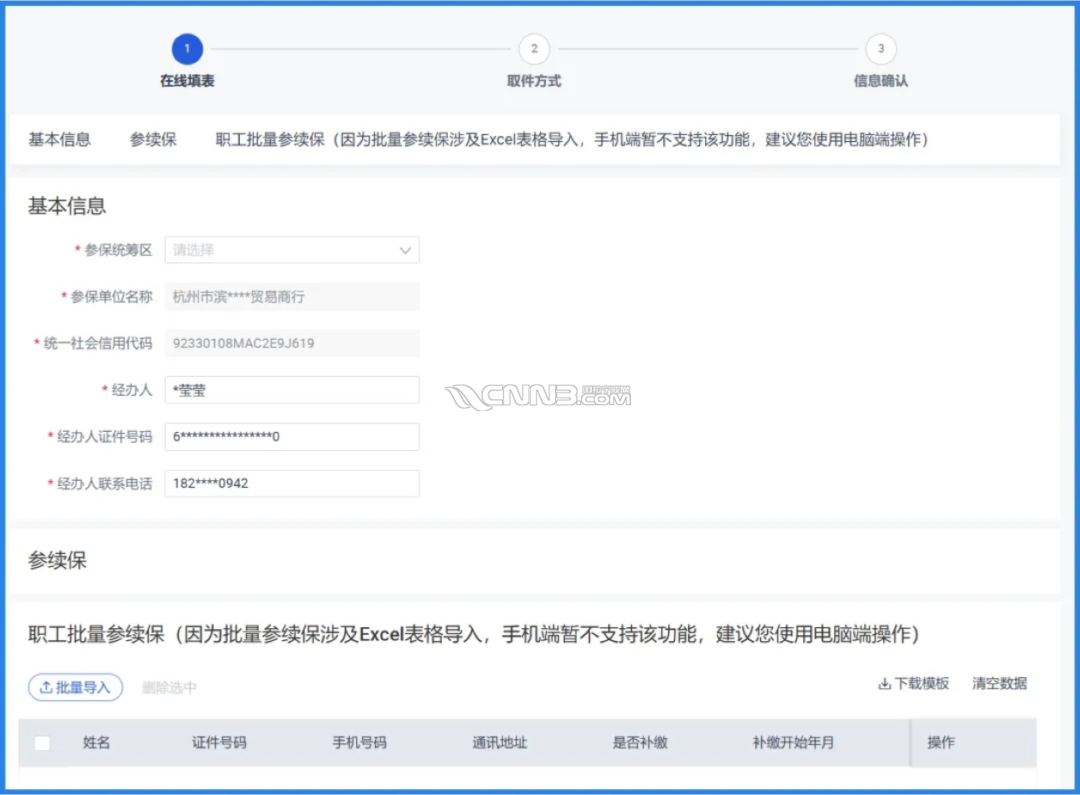Switch to the 基本信息 tab
The width and height of the screenshot is (1080, 795).
pyautogui.click(x=59, y=140)
